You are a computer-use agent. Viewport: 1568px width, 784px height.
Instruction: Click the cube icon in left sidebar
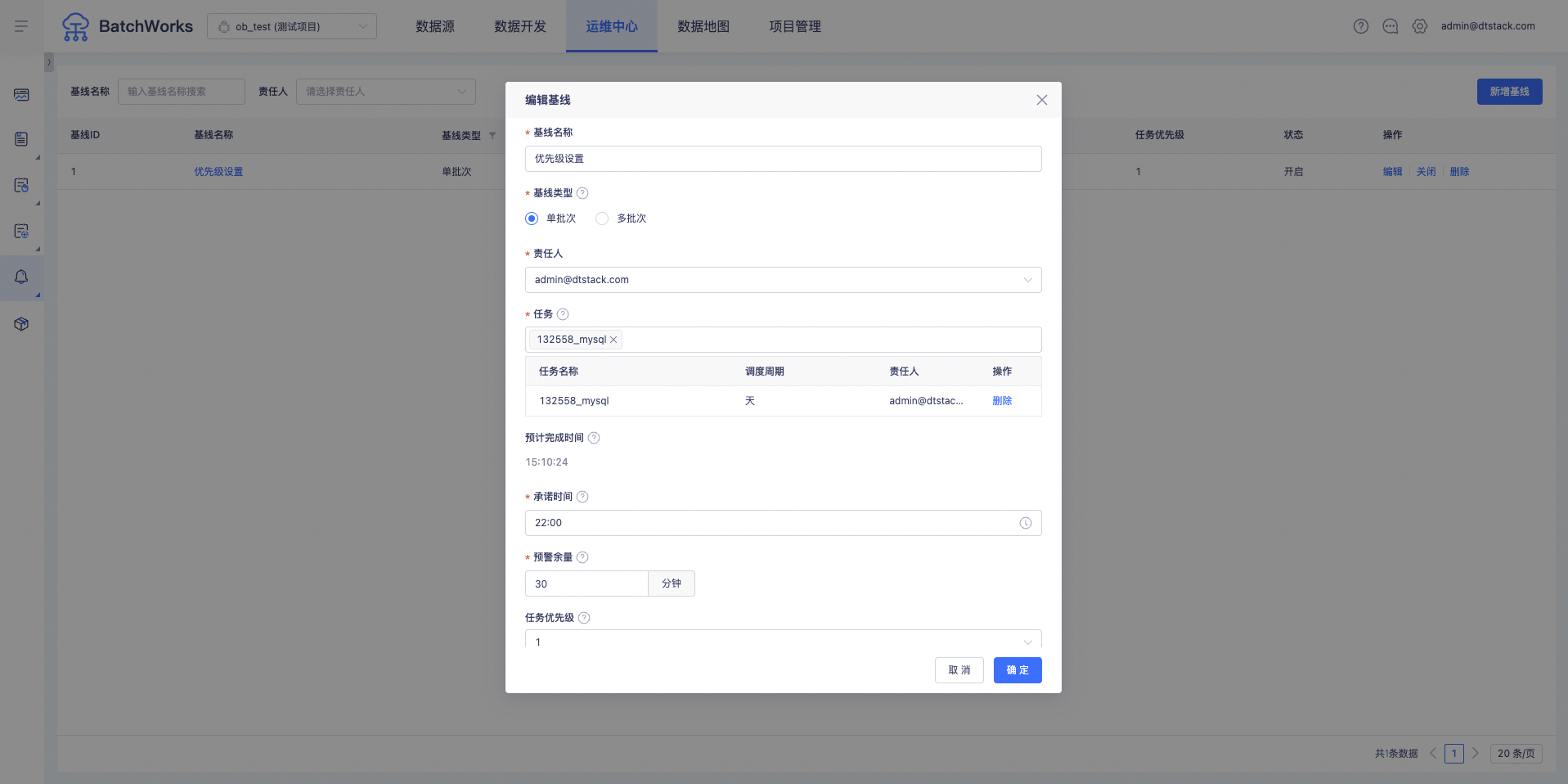pyautogui.click(x=21, y=324)
